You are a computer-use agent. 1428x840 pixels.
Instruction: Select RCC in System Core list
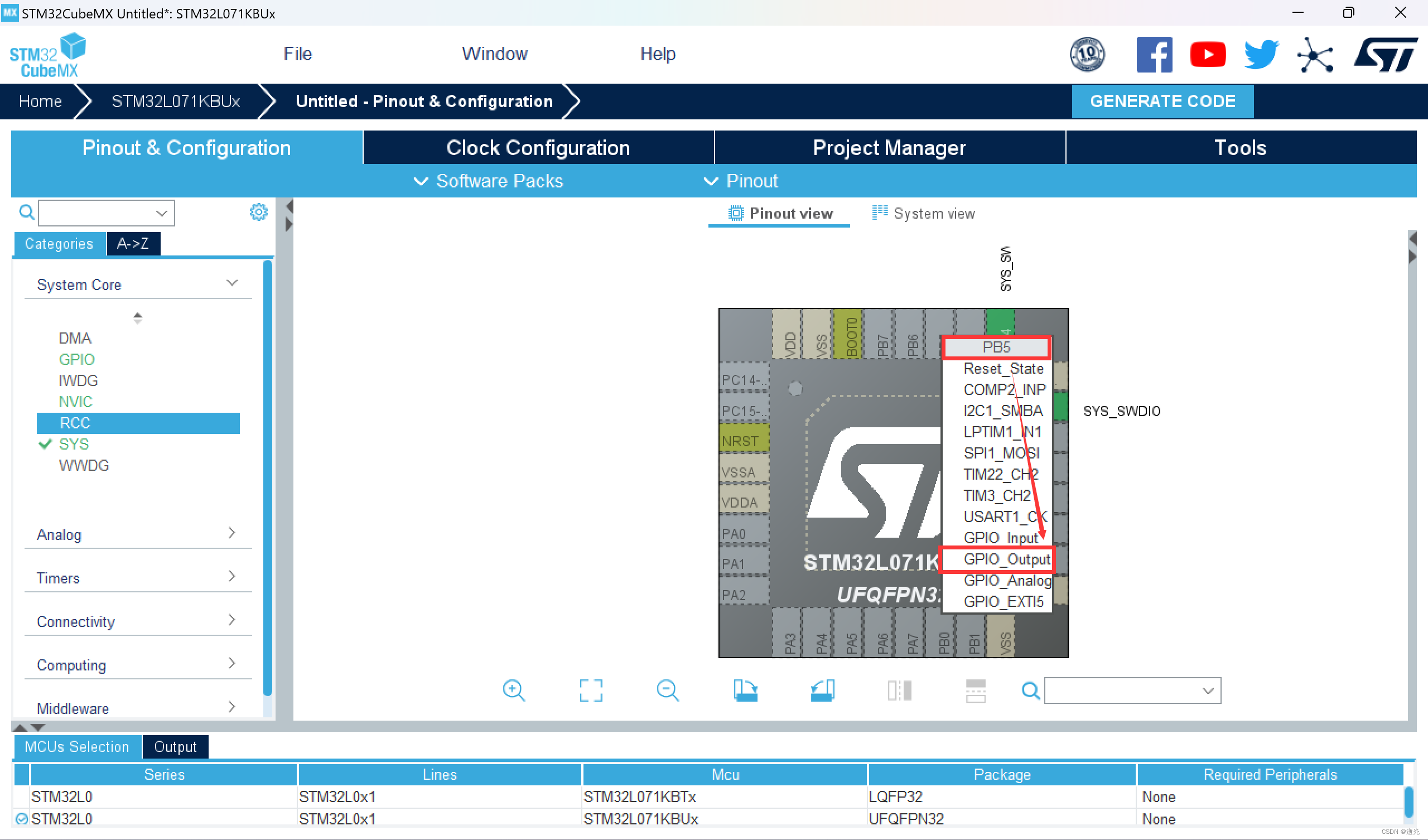[138, 423]
